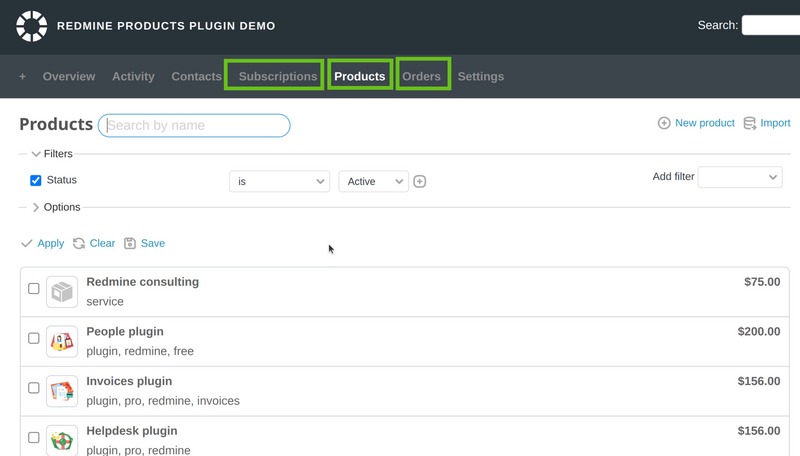Expand the Options section
This screenshot has width=800, height=456.
pos(57,207)
